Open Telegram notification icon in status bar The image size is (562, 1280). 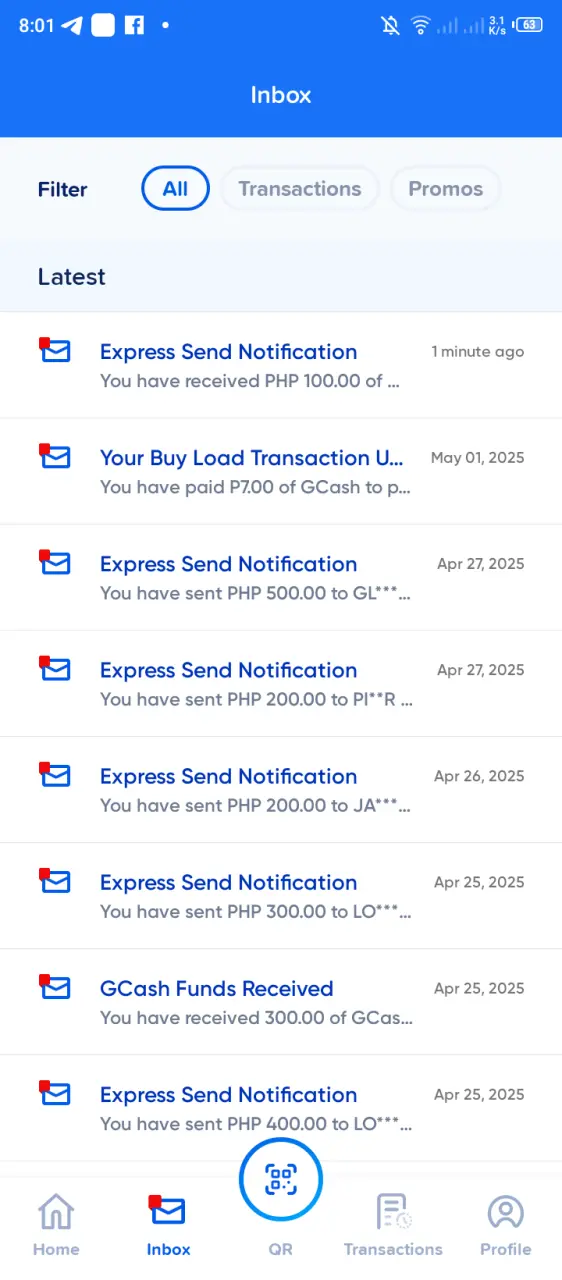point(71,26)
